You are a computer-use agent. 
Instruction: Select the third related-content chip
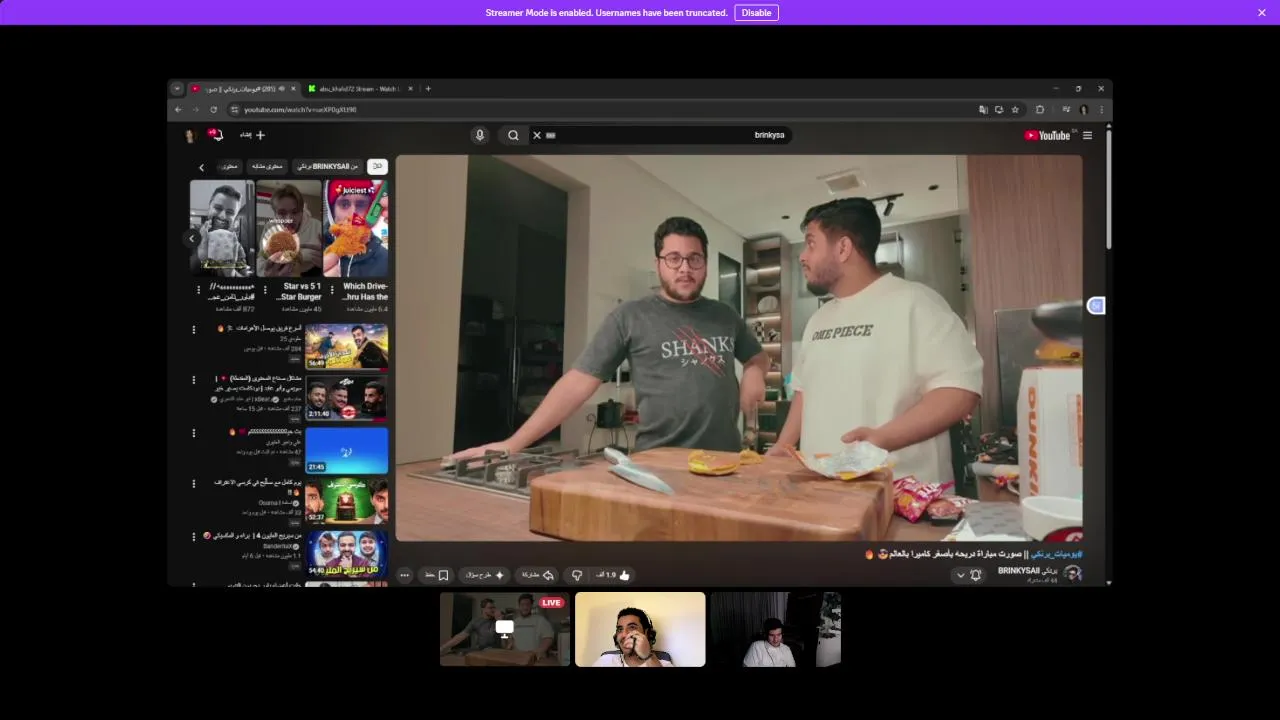(x=267, y=166)
